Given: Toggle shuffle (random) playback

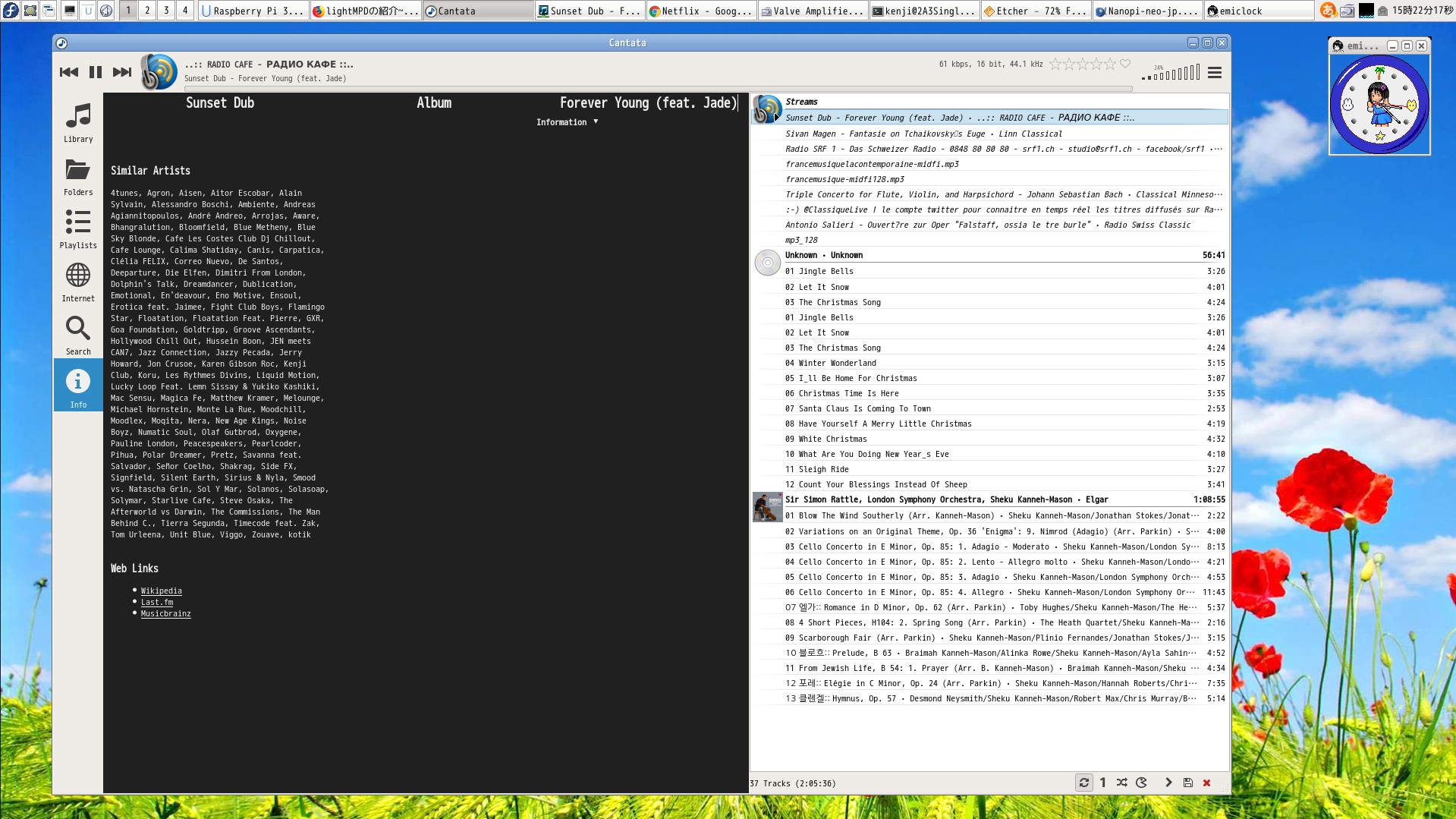Looking at the screenshot, I should tap(1121, 783).
